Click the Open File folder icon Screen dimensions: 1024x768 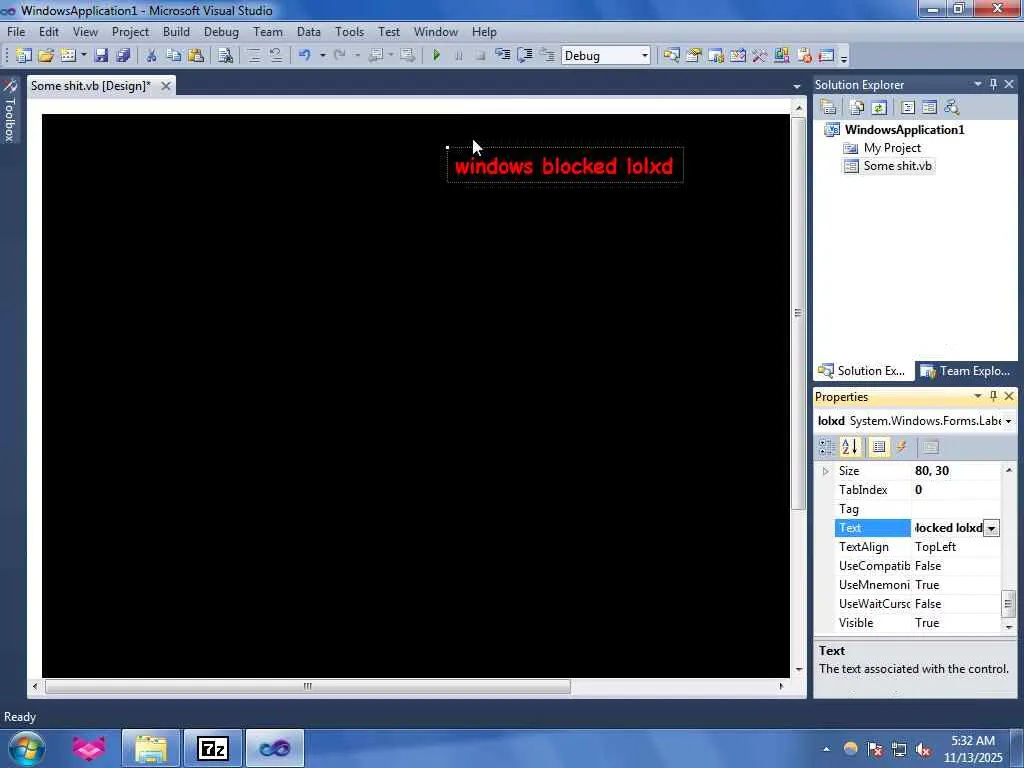pyautogui.click(x=46, y=56)
